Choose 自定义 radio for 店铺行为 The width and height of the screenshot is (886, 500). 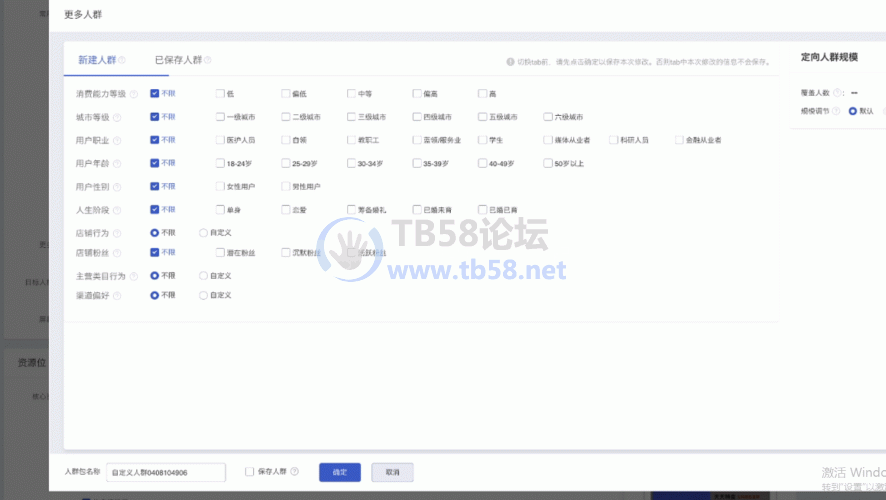click(203, 233)
